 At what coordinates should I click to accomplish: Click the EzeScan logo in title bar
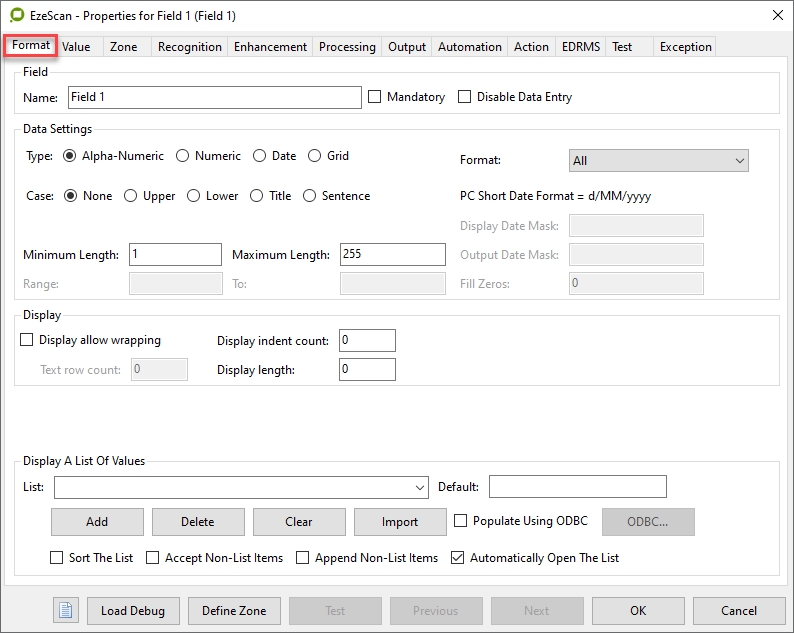point(17,15)
